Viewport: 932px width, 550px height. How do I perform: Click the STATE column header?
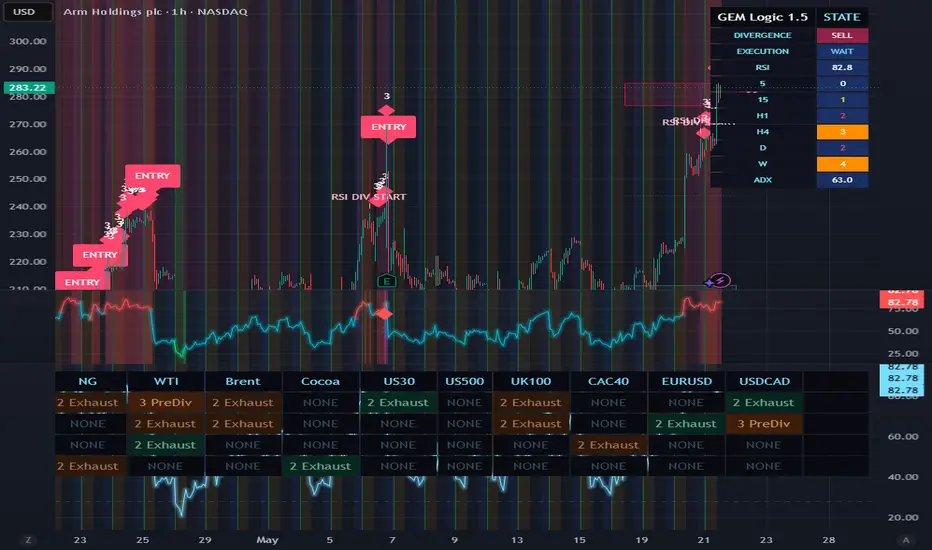(842, 17)
